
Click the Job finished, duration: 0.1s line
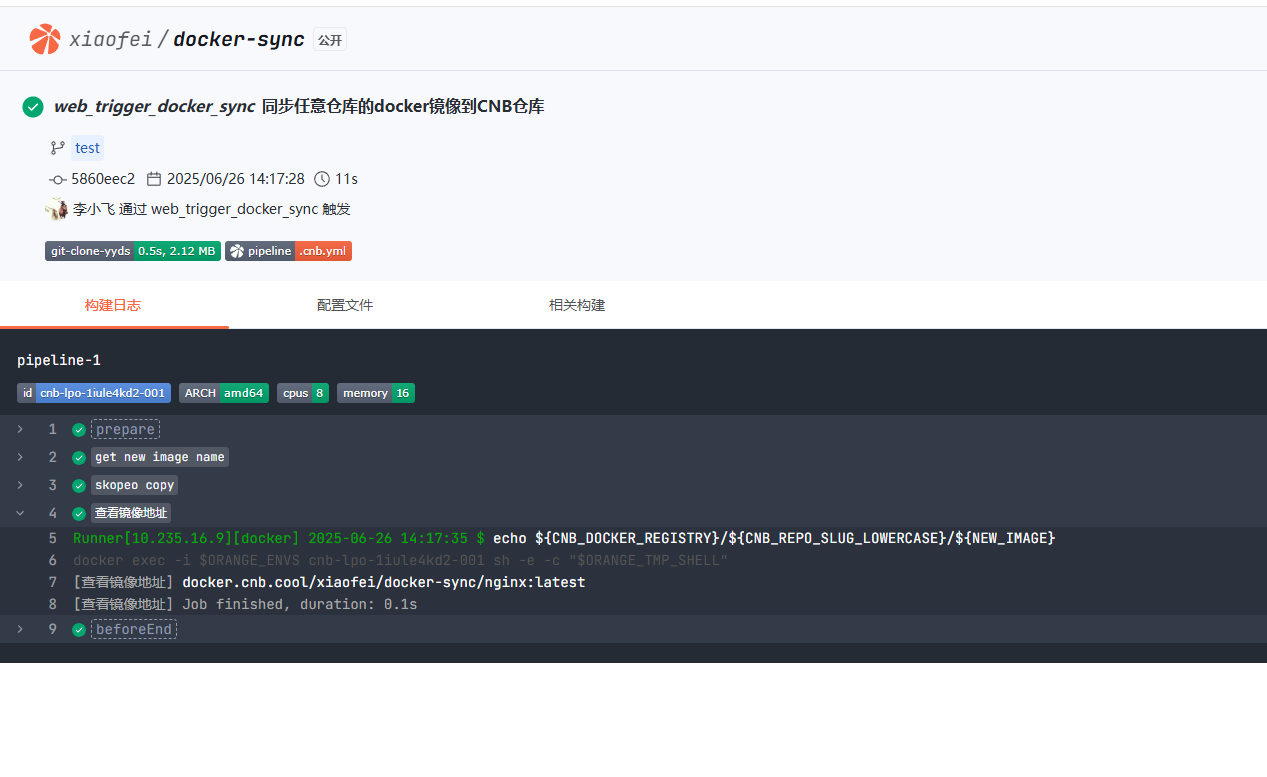tap(299, 604)
